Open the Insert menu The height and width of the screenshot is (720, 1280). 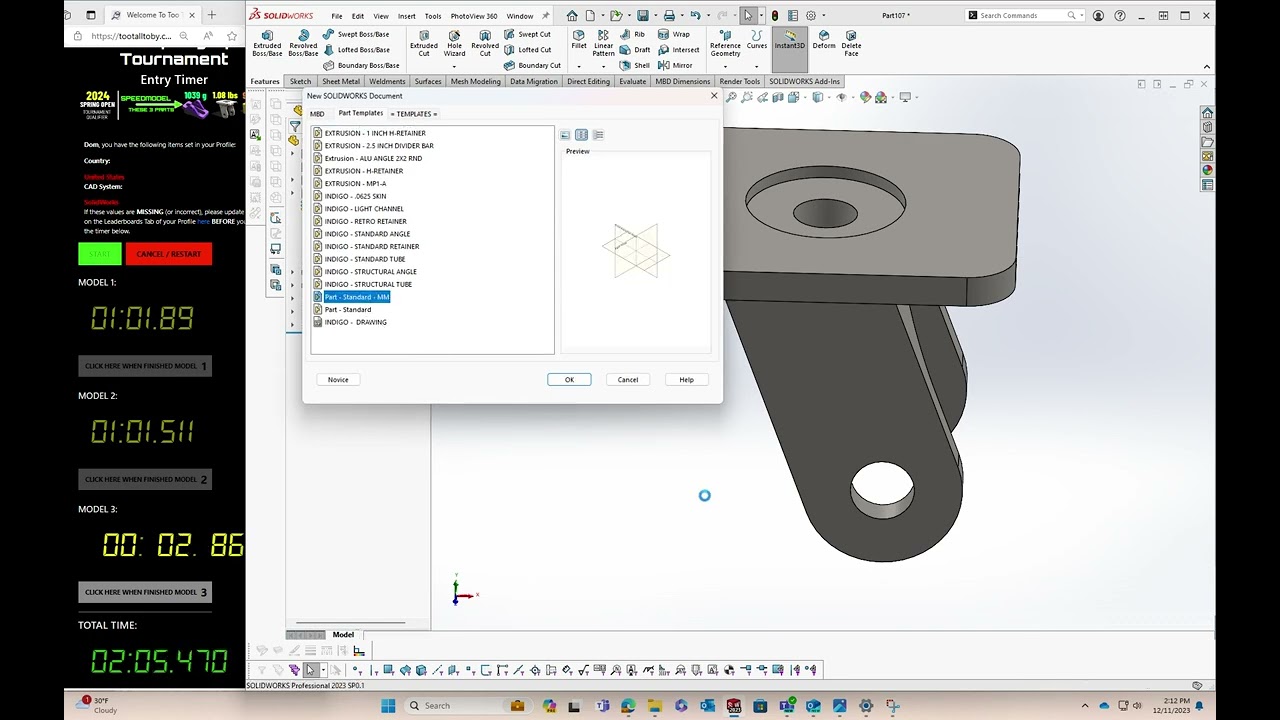(406, 16)
